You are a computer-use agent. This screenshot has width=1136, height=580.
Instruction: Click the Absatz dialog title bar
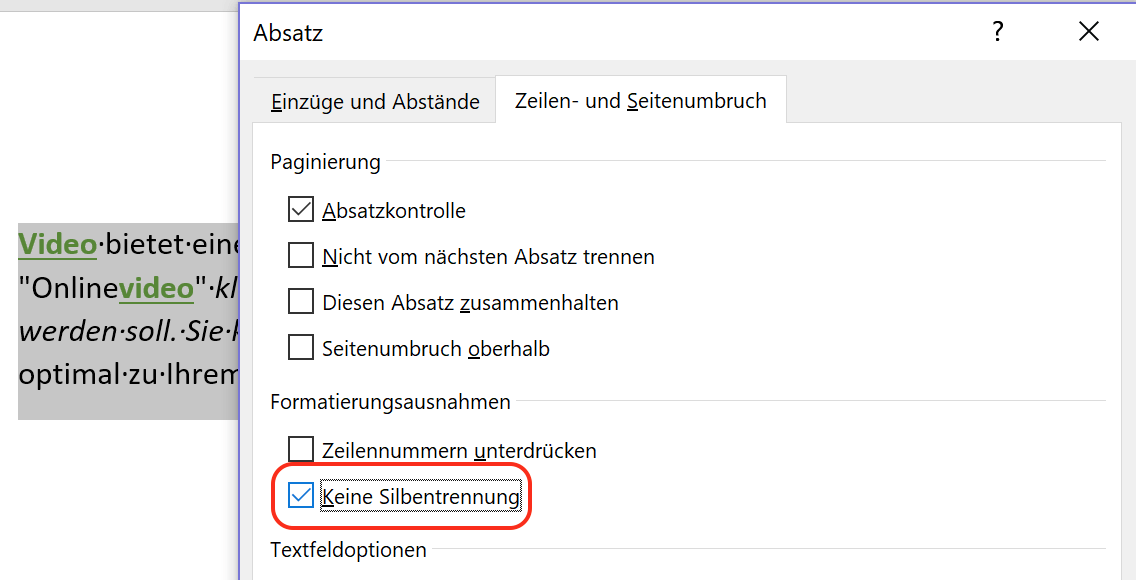pos(616,33)
